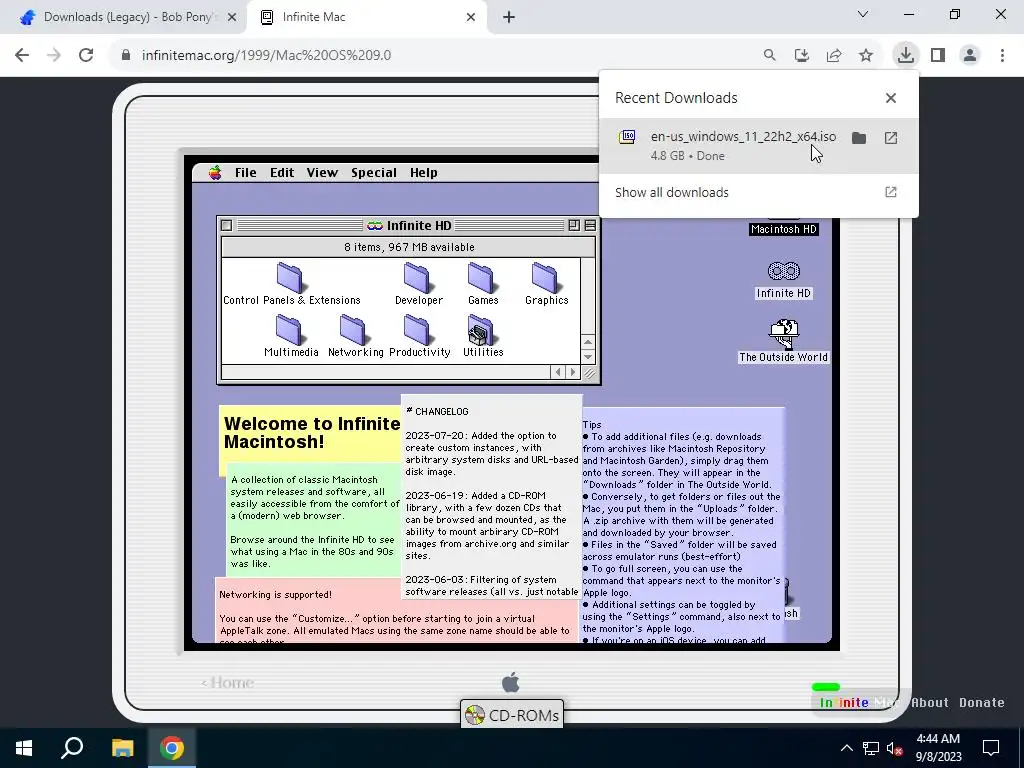Viewport: 1024px width, 768px height.
Task: Open the Productivity folder icon
Action: 417,330
